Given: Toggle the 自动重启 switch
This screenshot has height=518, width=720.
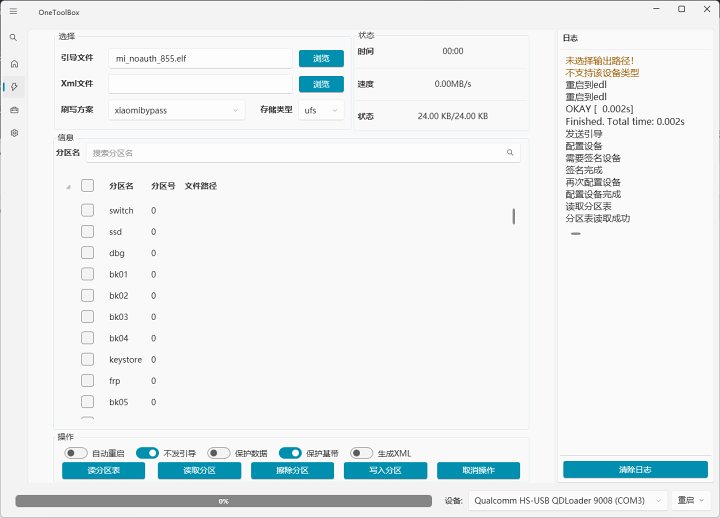Looking at the screenshot, I should pos(75,453).
